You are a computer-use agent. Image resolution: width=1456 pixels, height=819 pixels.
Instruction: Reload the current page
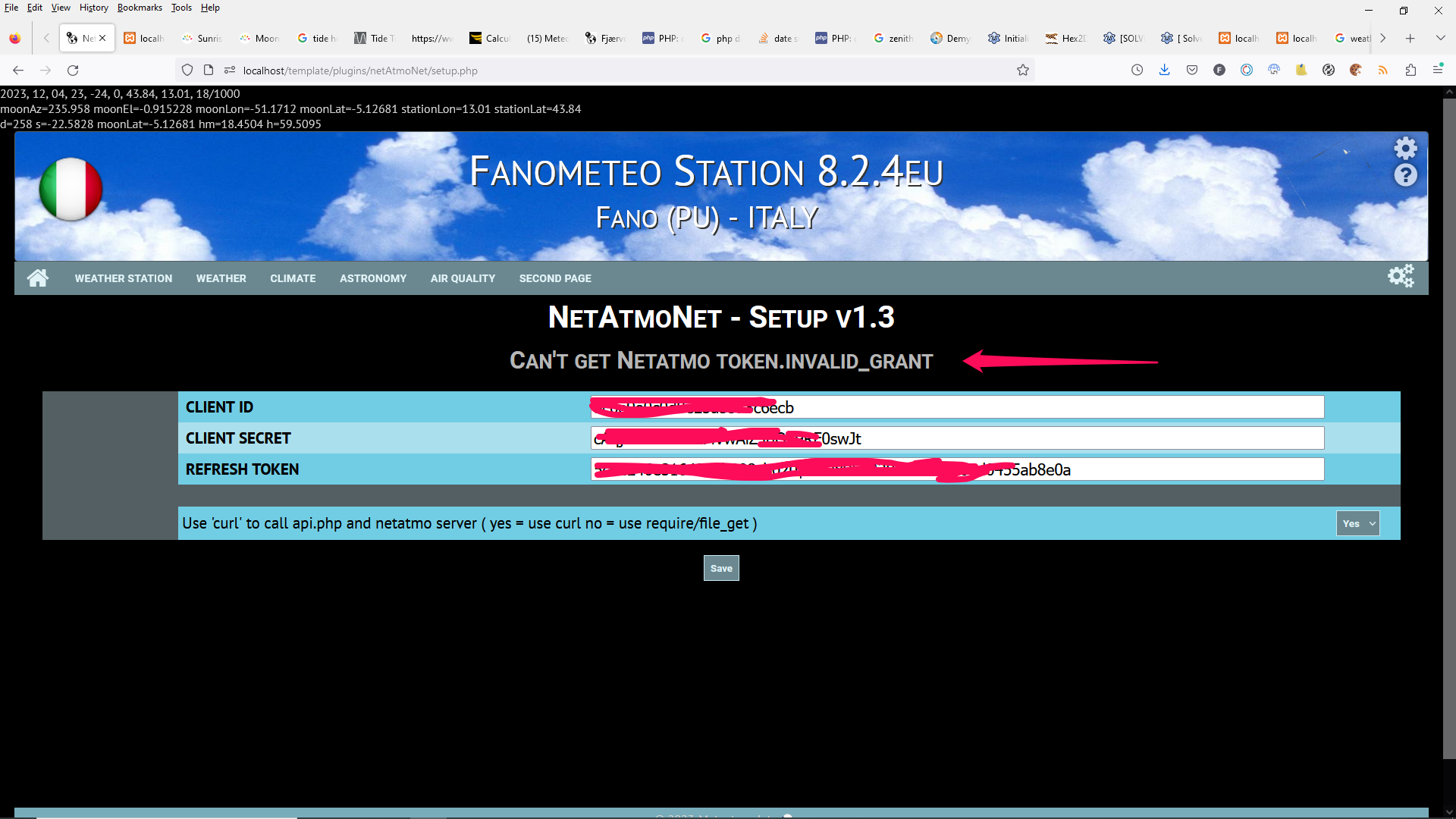click(x=73, y=71)
